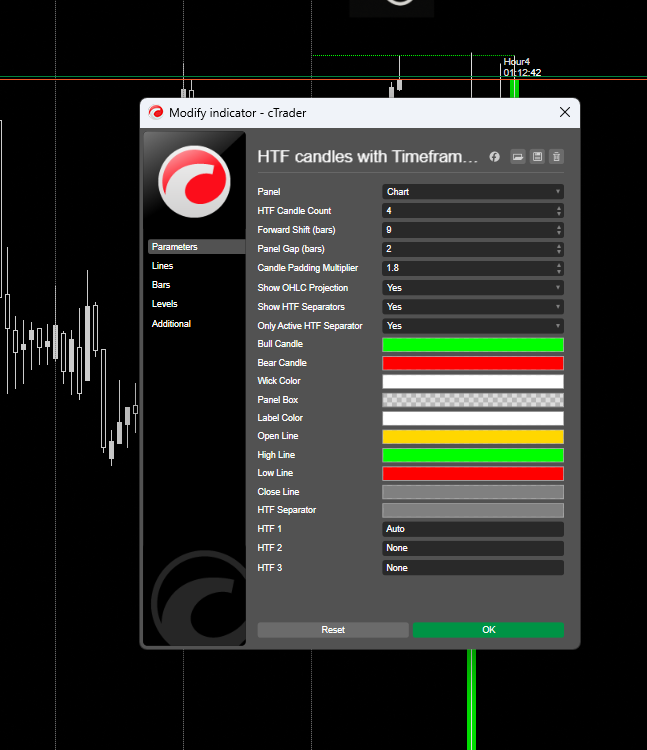Click the HTF 1 field showing Auto

coord(473,529)
